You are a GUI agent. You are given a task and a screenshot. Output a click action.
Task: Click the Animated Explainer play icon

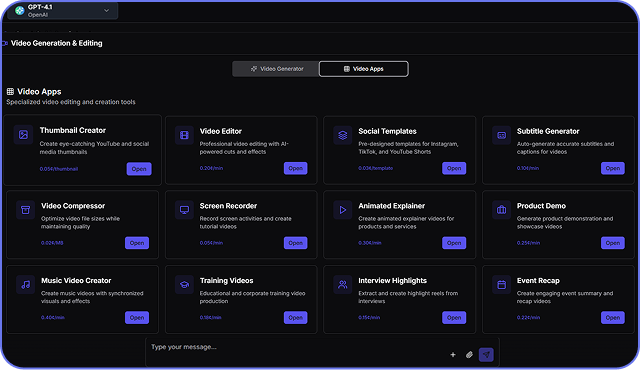342,210
